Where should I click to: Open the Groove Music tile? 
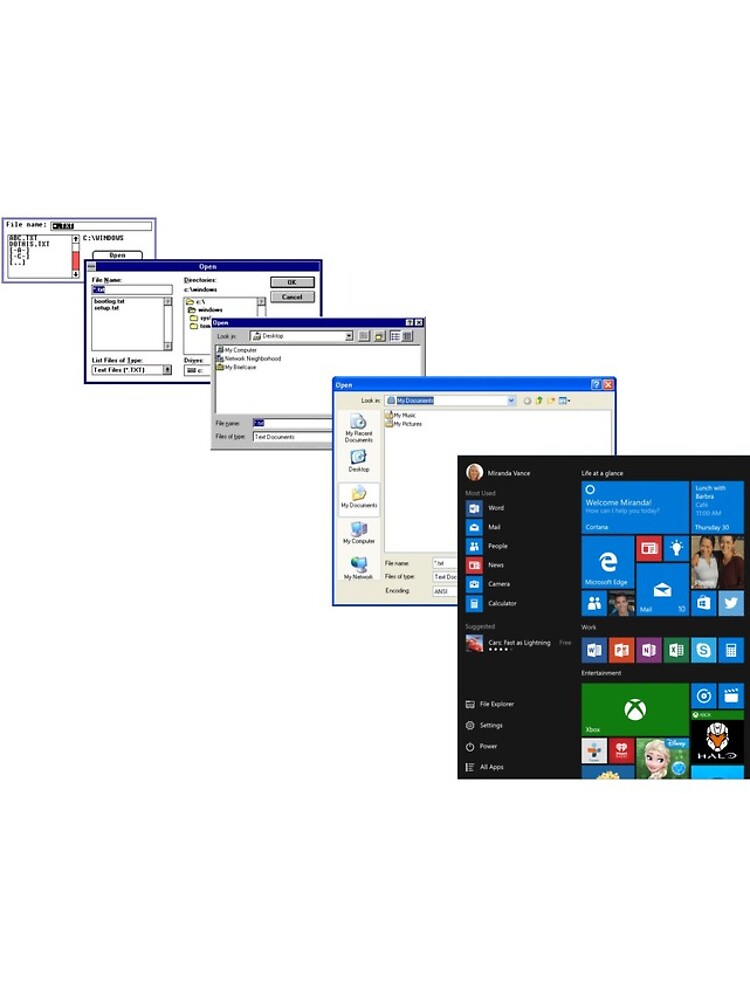click(x=703, y=696)
